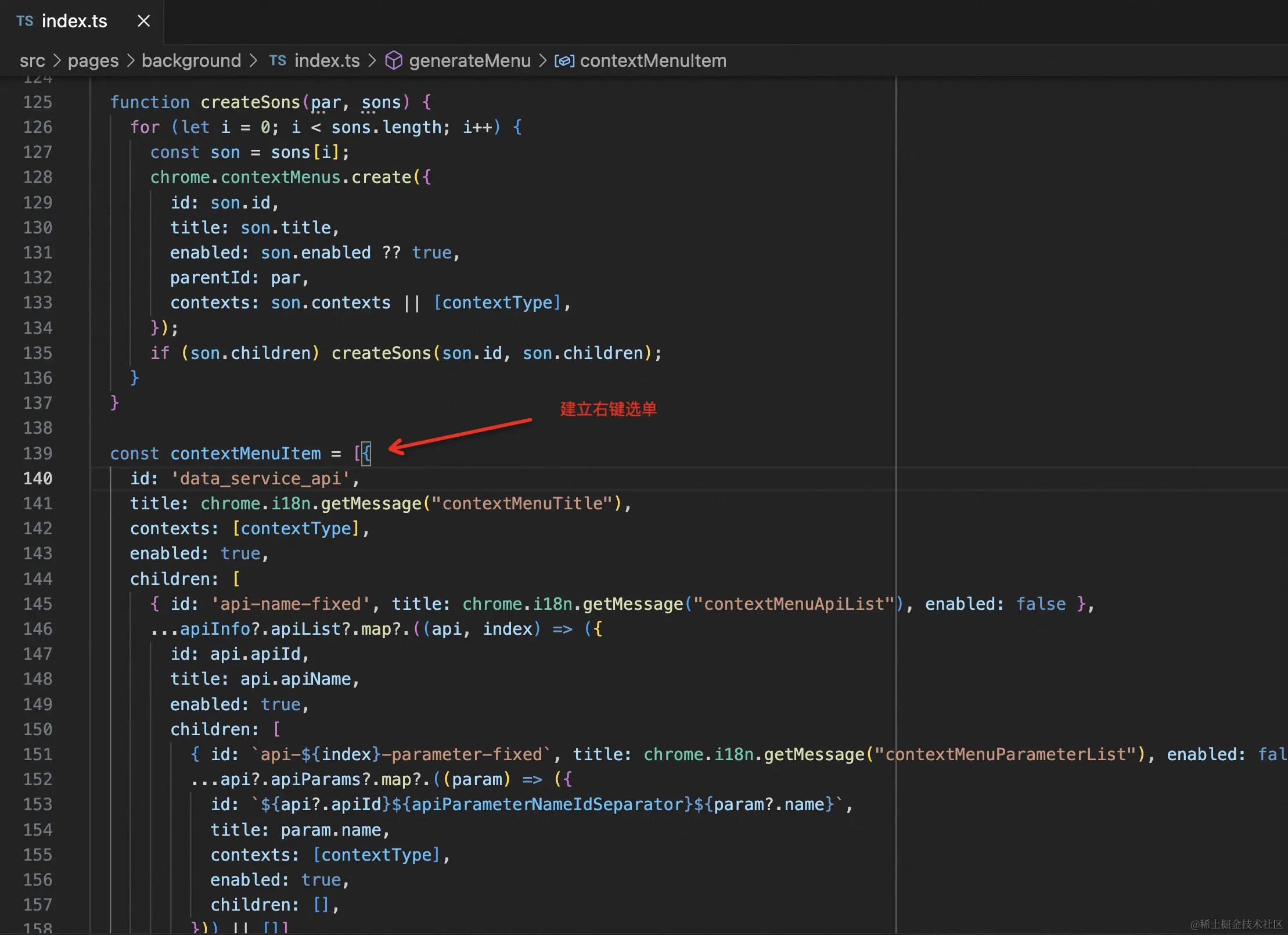Close the index.ts editor tab
Screen dimensions: 1288x935
tap(143, 21)
